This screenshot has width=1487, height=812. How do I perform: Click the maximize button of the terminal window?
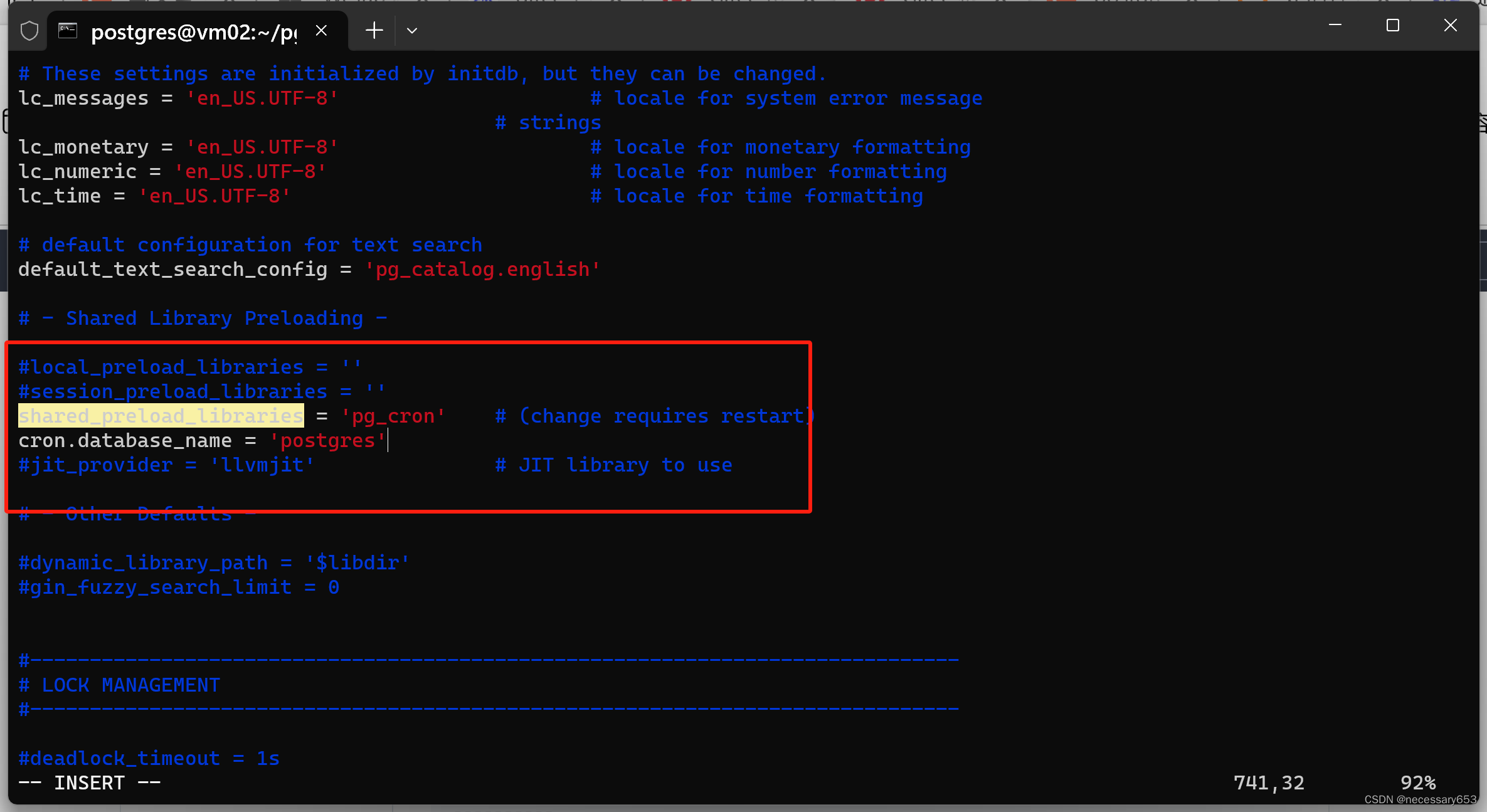(1393, 26)
